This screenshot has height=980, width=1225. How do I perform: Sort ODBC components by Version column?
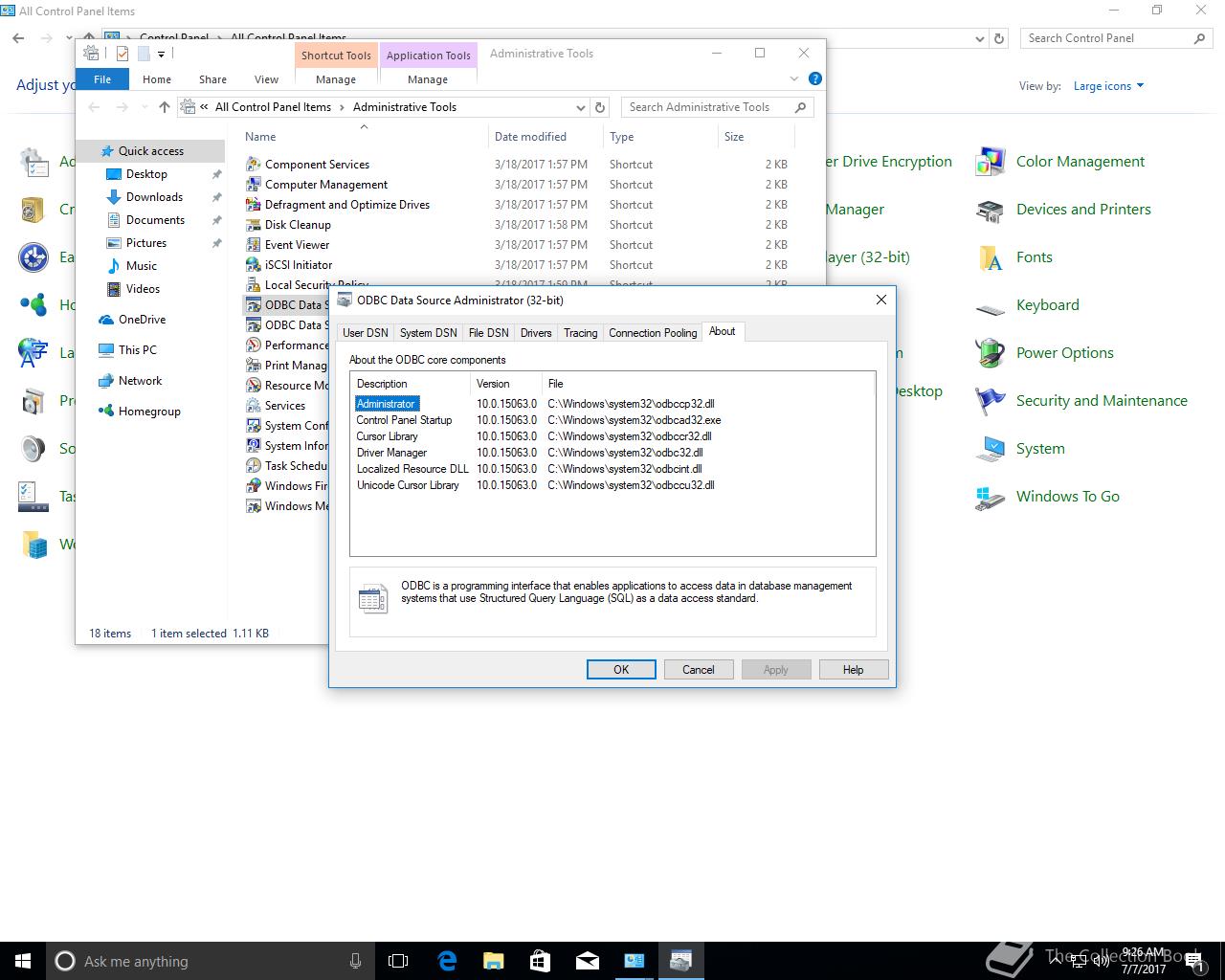tap(506, 384)
